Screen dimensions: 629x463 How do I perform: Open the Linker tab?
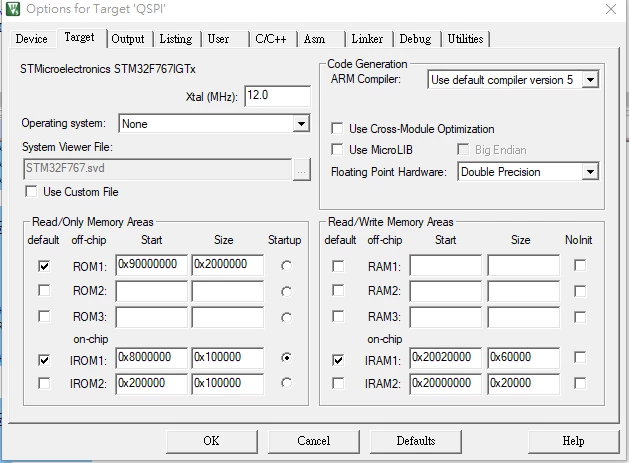[x=368, y=39]
